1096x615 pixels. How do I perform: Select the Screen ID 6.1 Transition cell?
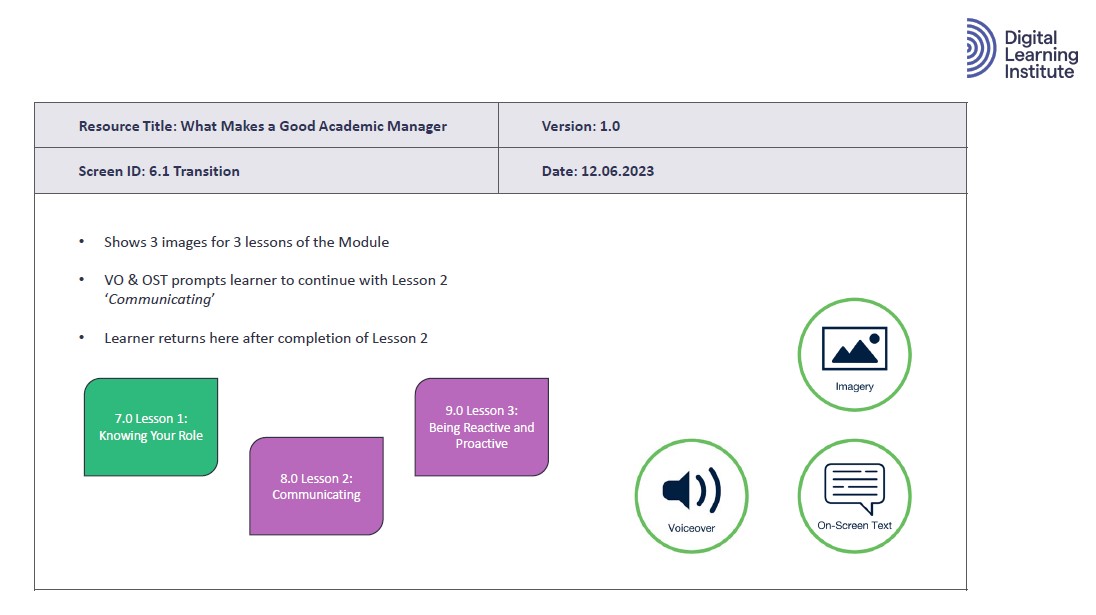(159, 171)
